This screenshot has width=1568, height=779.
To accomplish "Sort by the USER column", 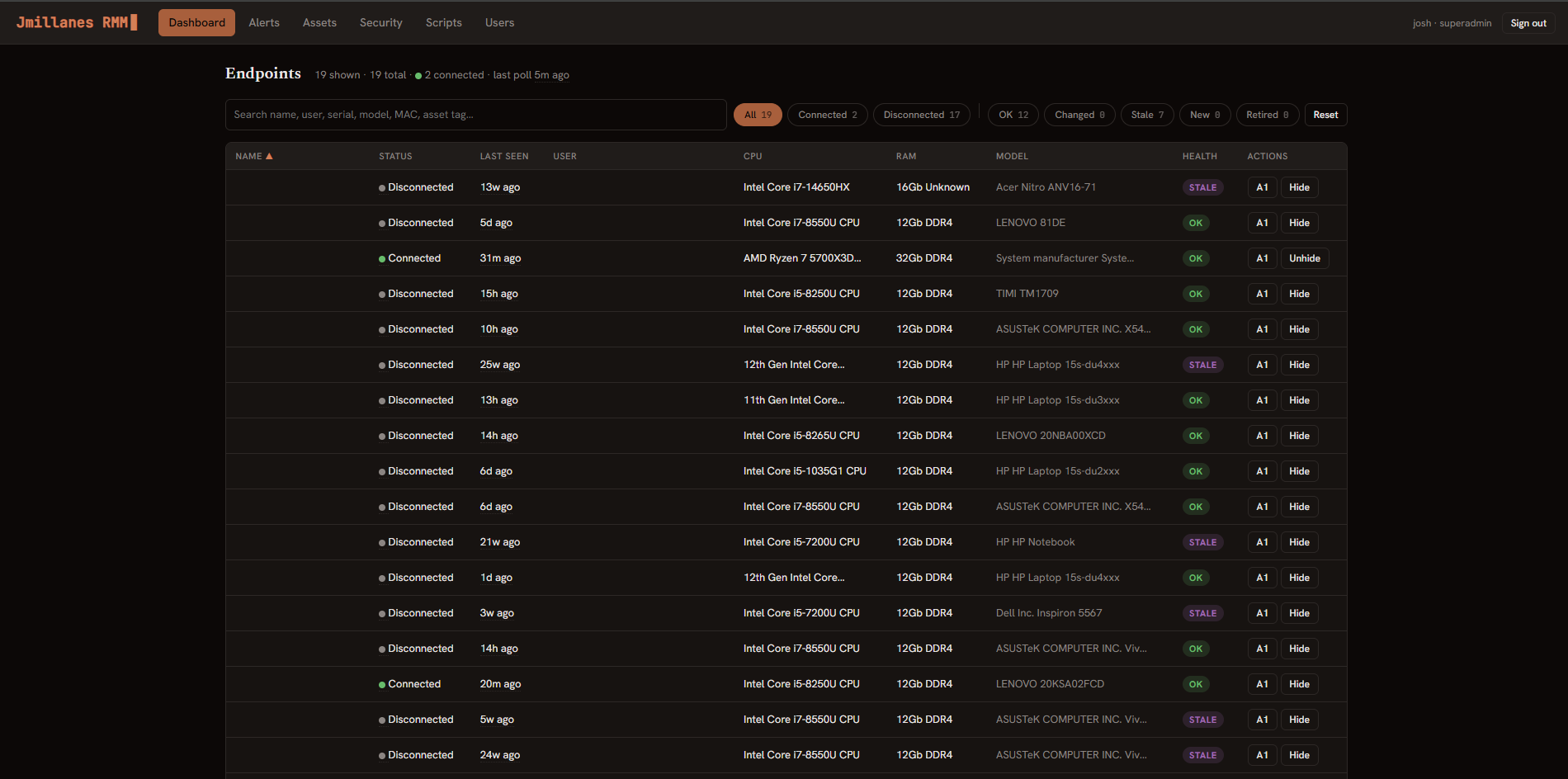I will (564, 156).
